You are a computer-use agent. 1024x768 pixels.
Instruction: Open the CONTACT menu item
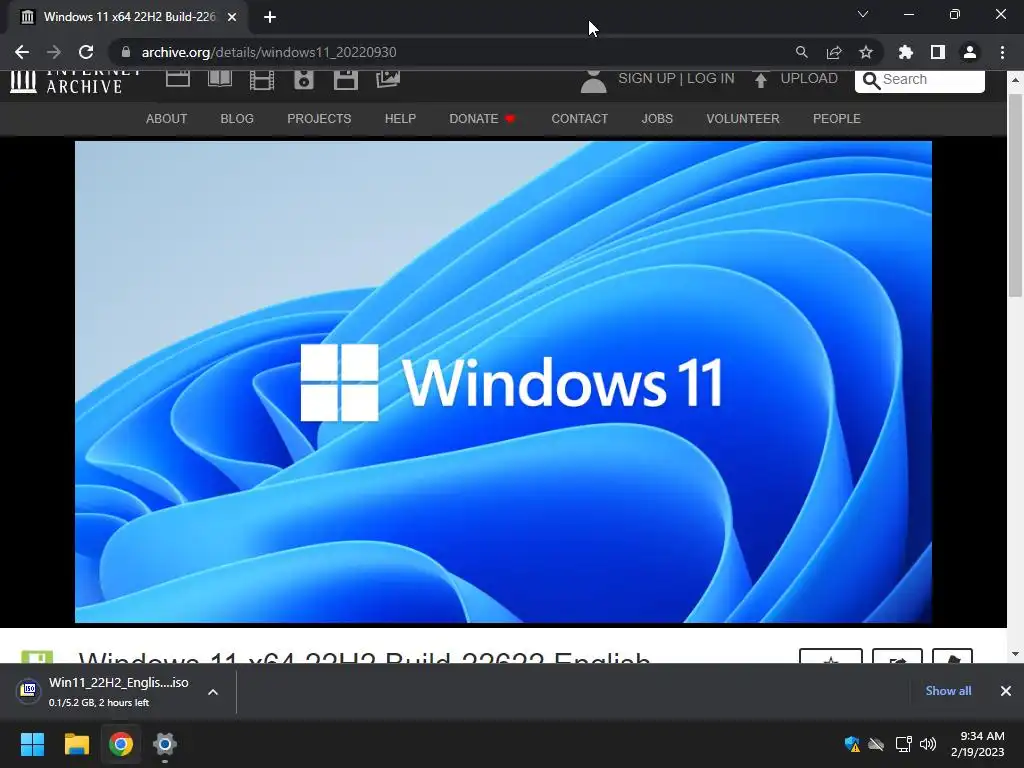pyautogui.click(x=579, y=119)
